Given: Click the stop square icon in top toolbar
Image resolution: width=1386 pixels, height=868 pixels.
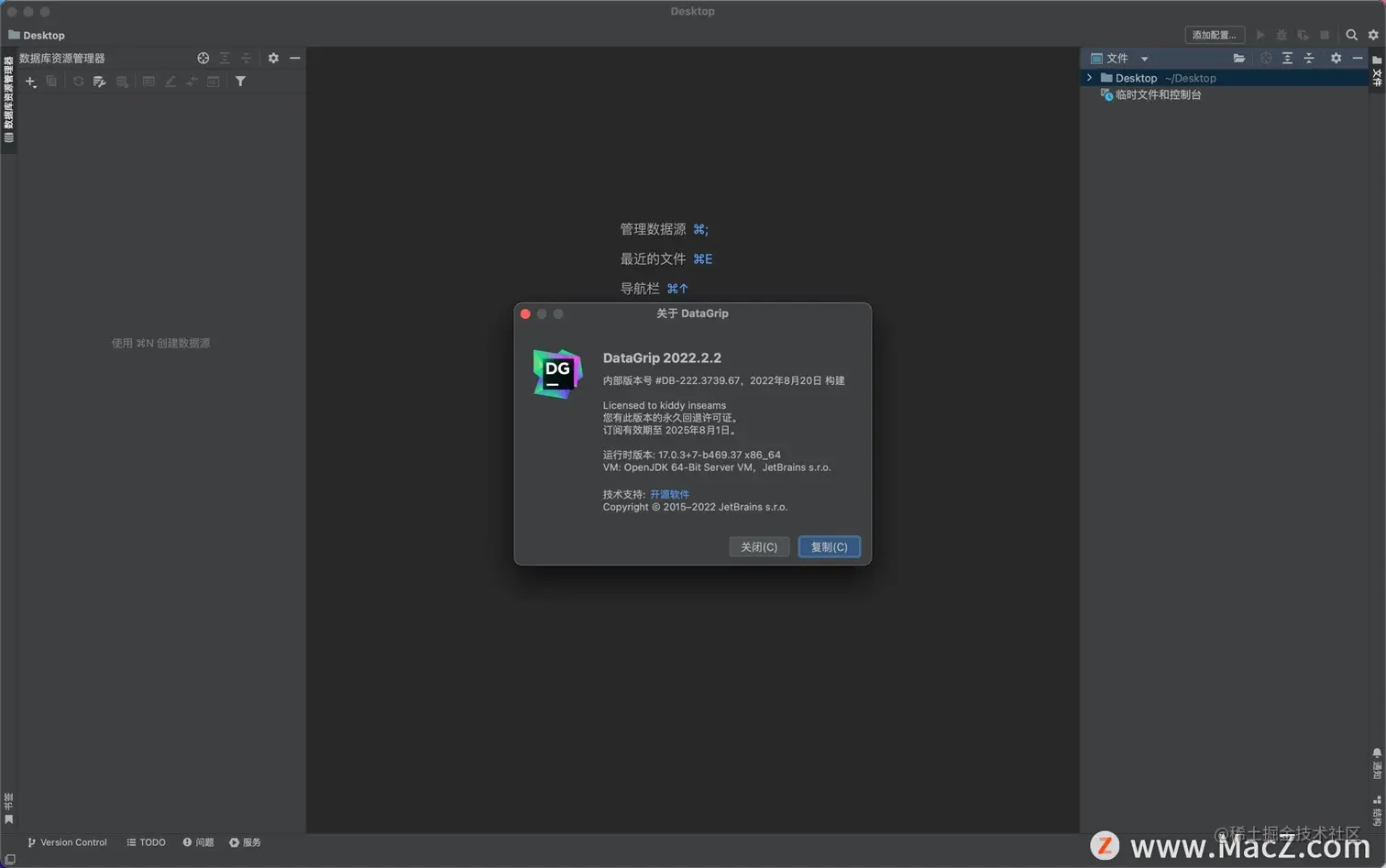Looking at the screenshot, I should click(x=1325, y=35).
